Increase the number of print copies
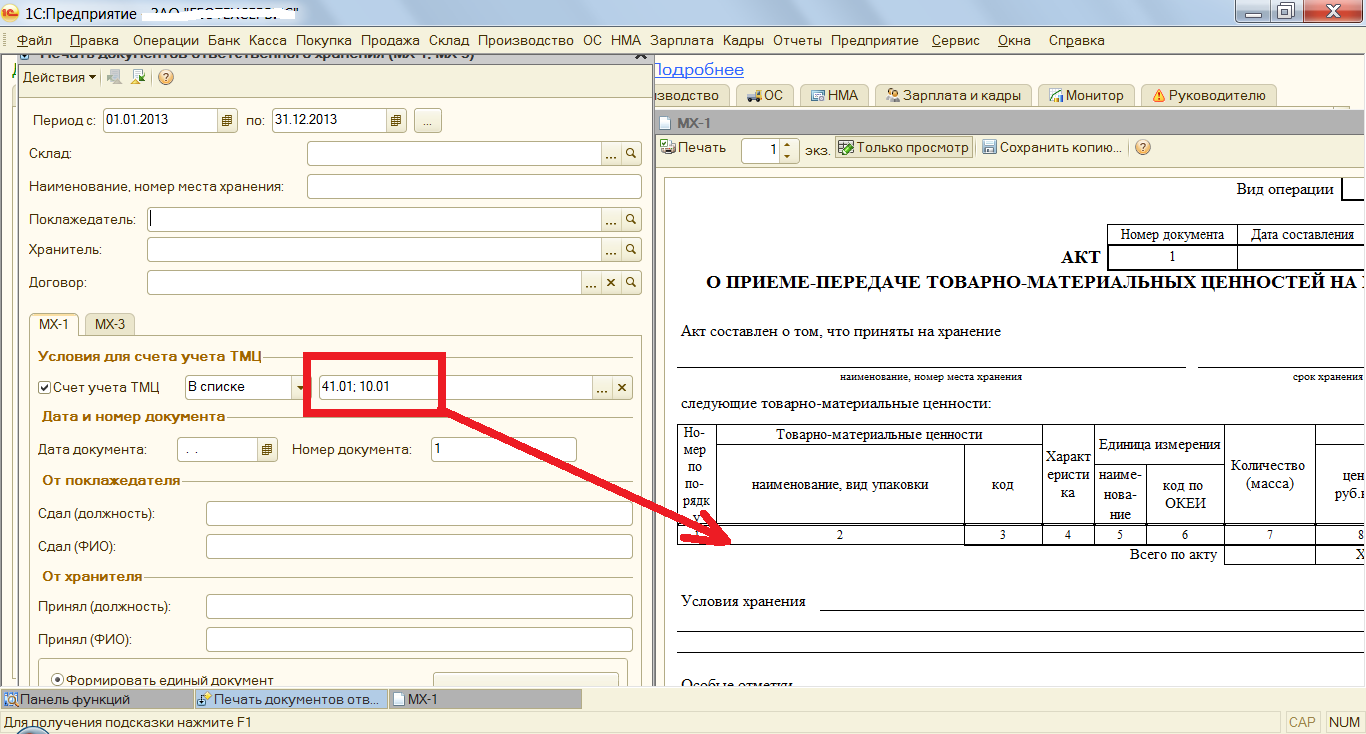Image resolution: width=1366 pixels, height=734 pixels. (786, 144)
